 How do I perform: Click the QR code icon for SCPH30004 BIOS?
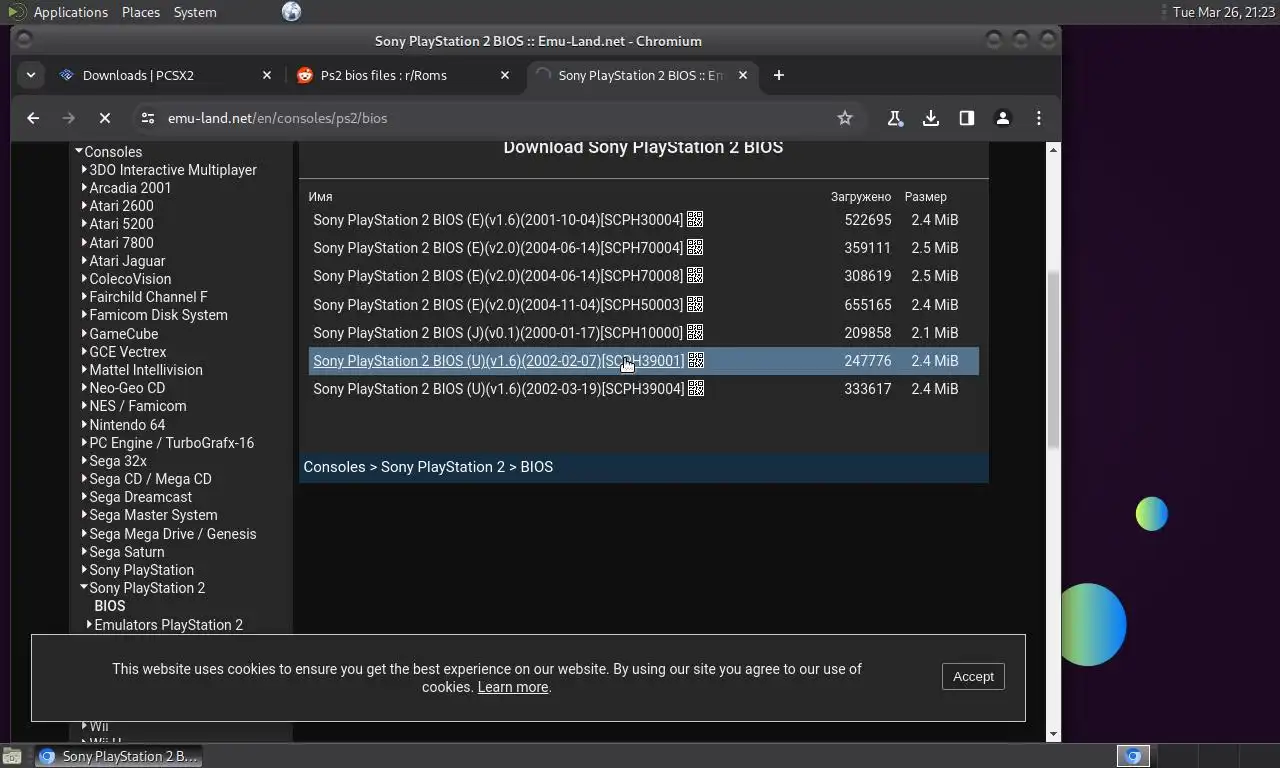695,219
